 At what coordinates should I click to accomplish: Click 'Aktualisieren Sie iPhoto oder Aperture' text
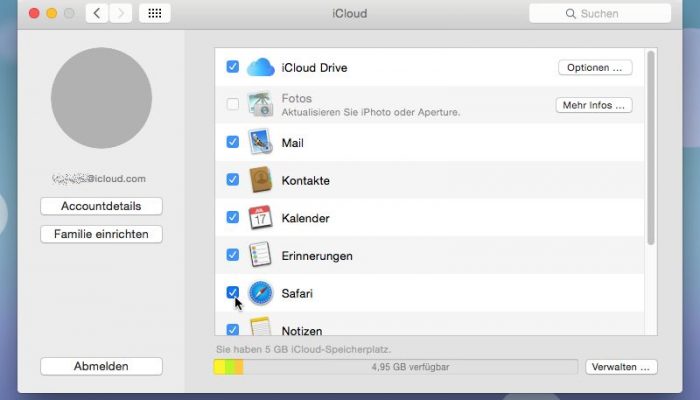click(371, 112)
